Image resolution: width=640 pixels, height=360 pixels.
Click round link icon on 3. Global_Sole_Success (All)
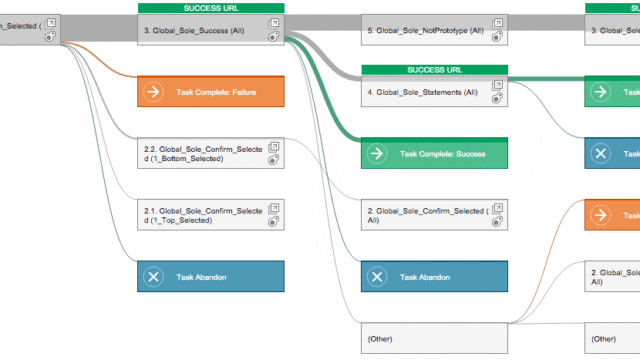(x=273, y=36)
